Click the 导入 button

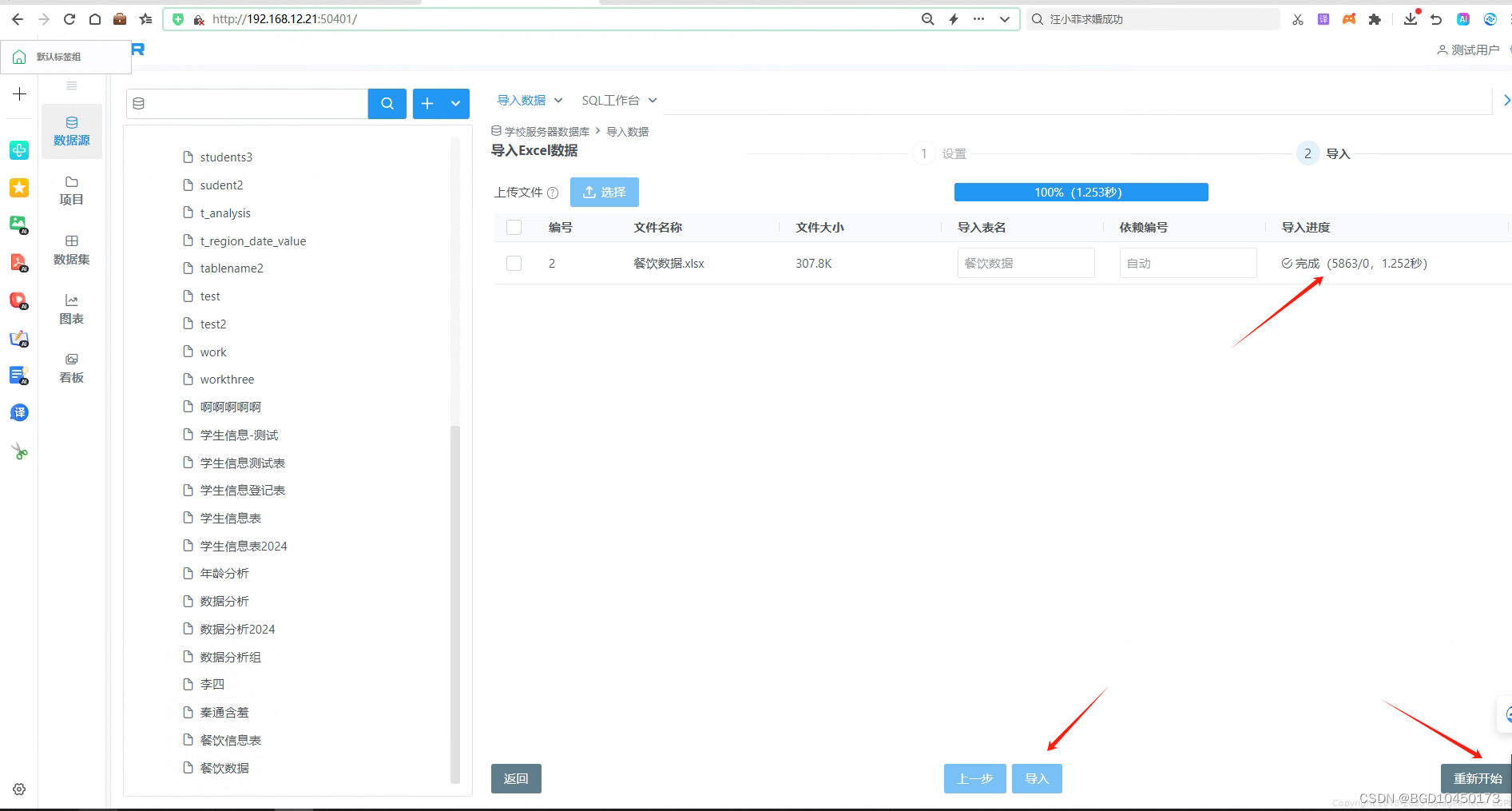1037,778
